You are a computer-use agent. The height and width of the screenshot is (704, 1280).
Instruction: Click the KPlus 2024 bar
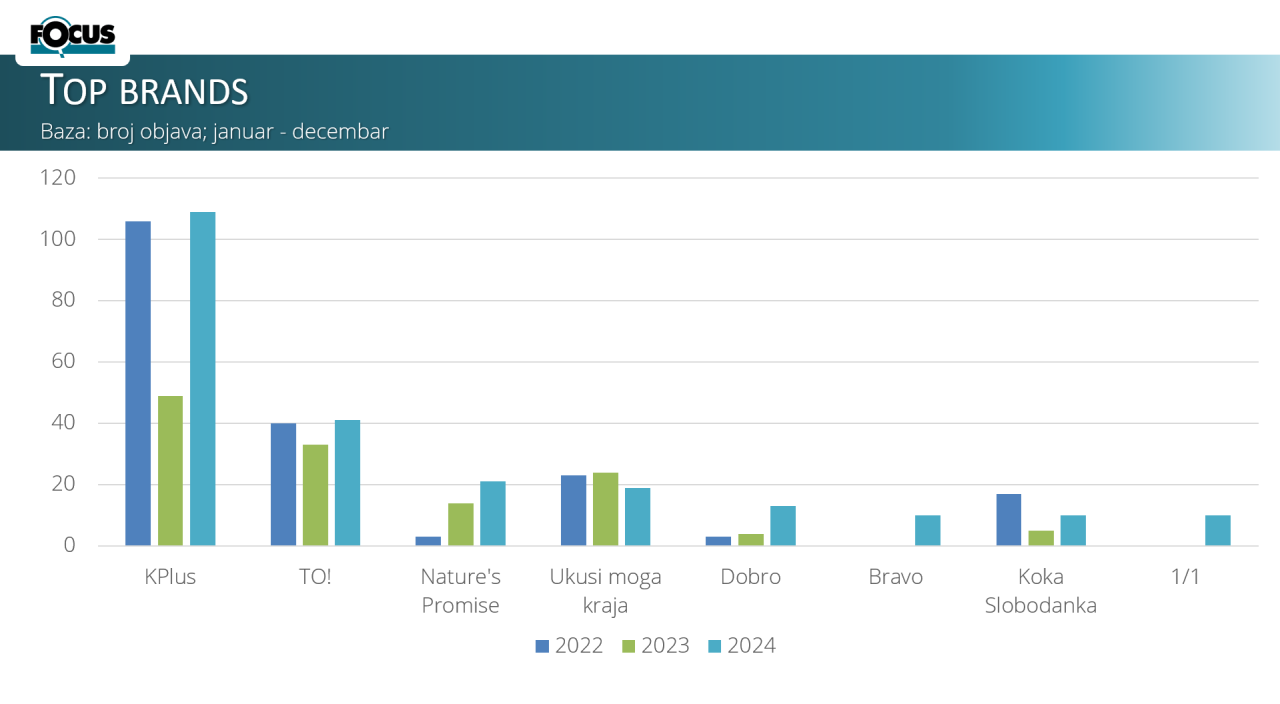point(203,379)
